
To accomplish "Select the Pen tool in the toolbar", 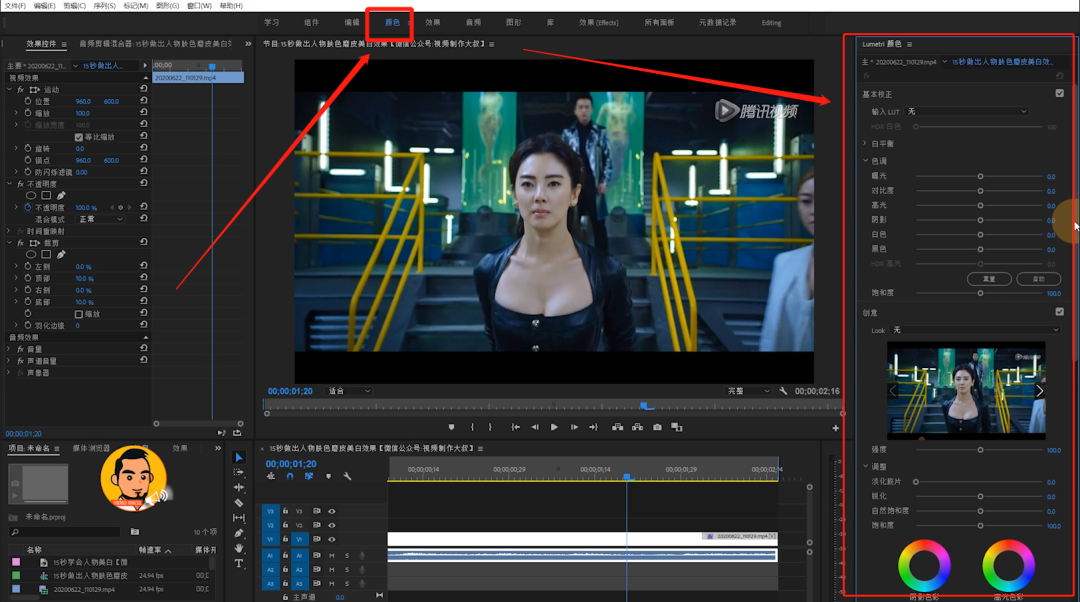I will point(239,533).
